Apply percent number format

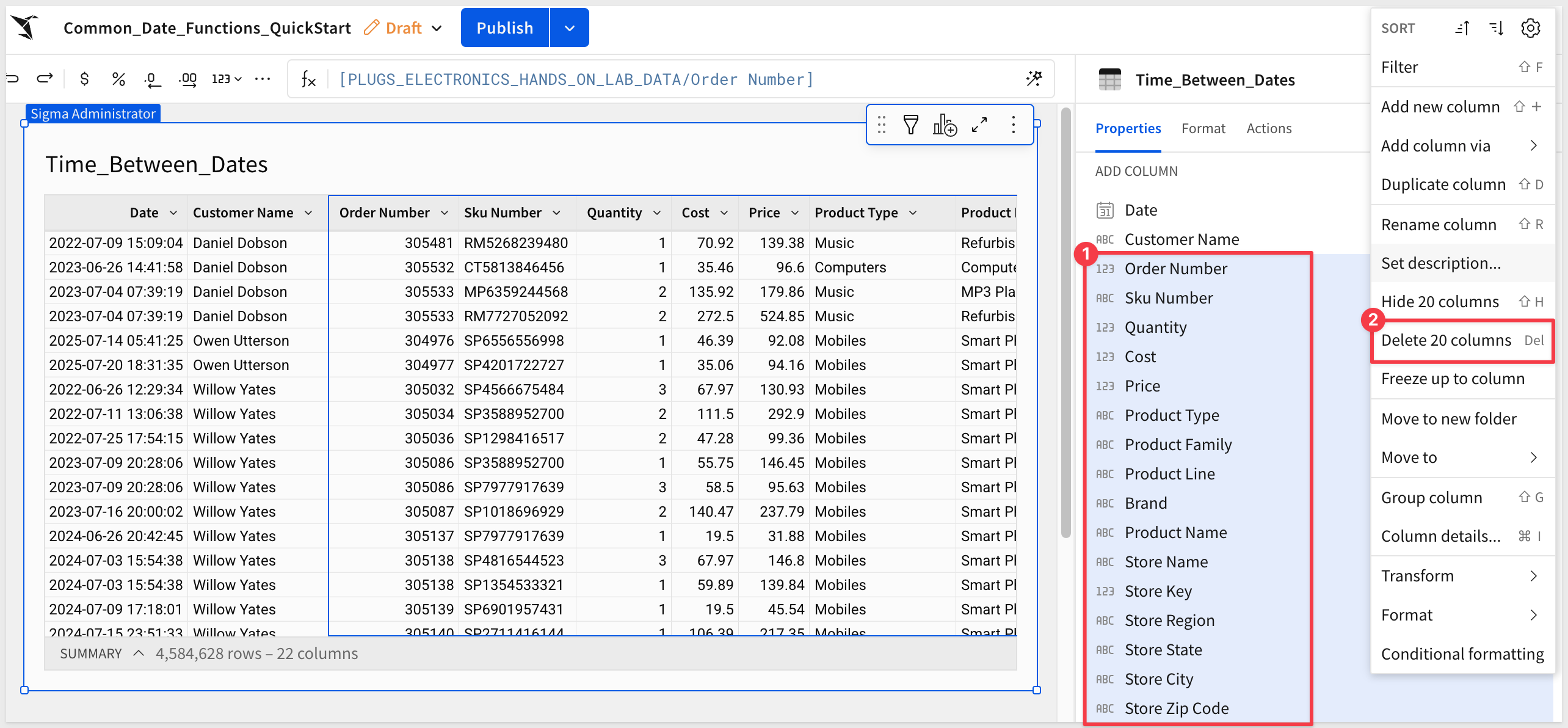tap(118, 79)
